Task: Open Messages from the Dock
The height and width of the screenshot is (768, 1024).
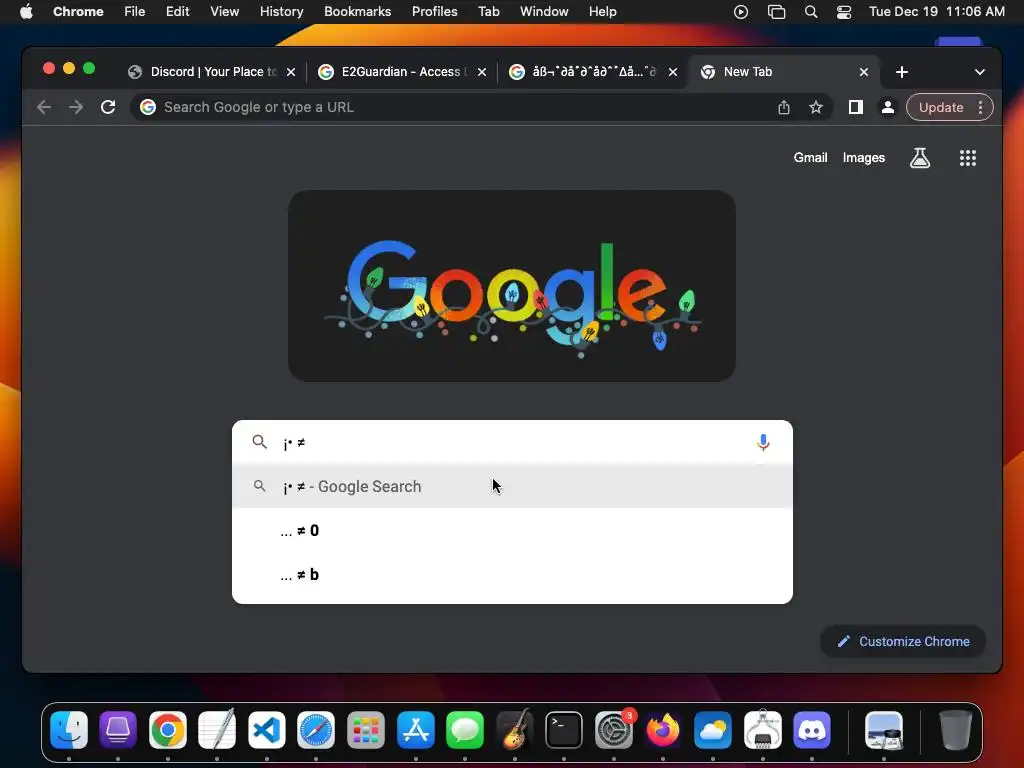Action: click(x=465, y=729)
